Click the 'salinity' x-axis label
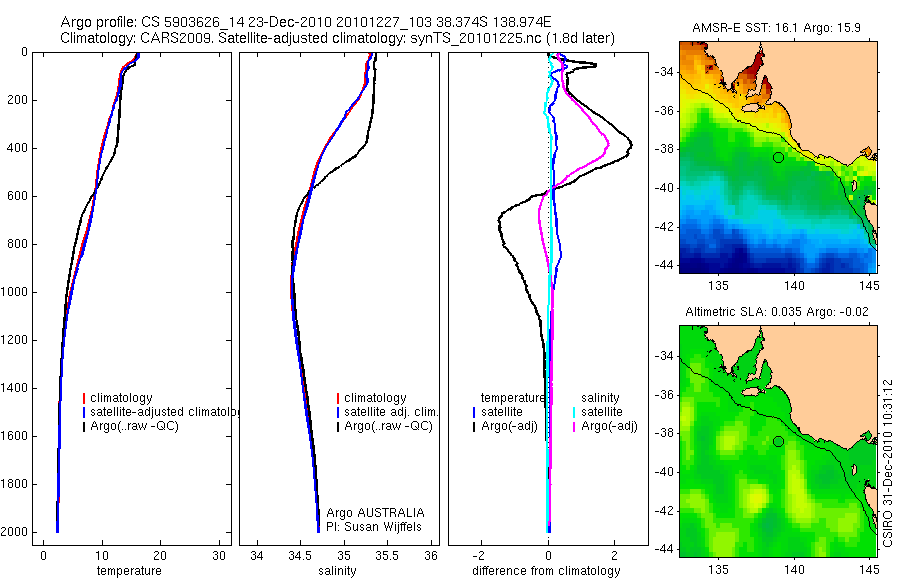Image resolution: width=900 pixels, height=580 pixels. (338, 571)
